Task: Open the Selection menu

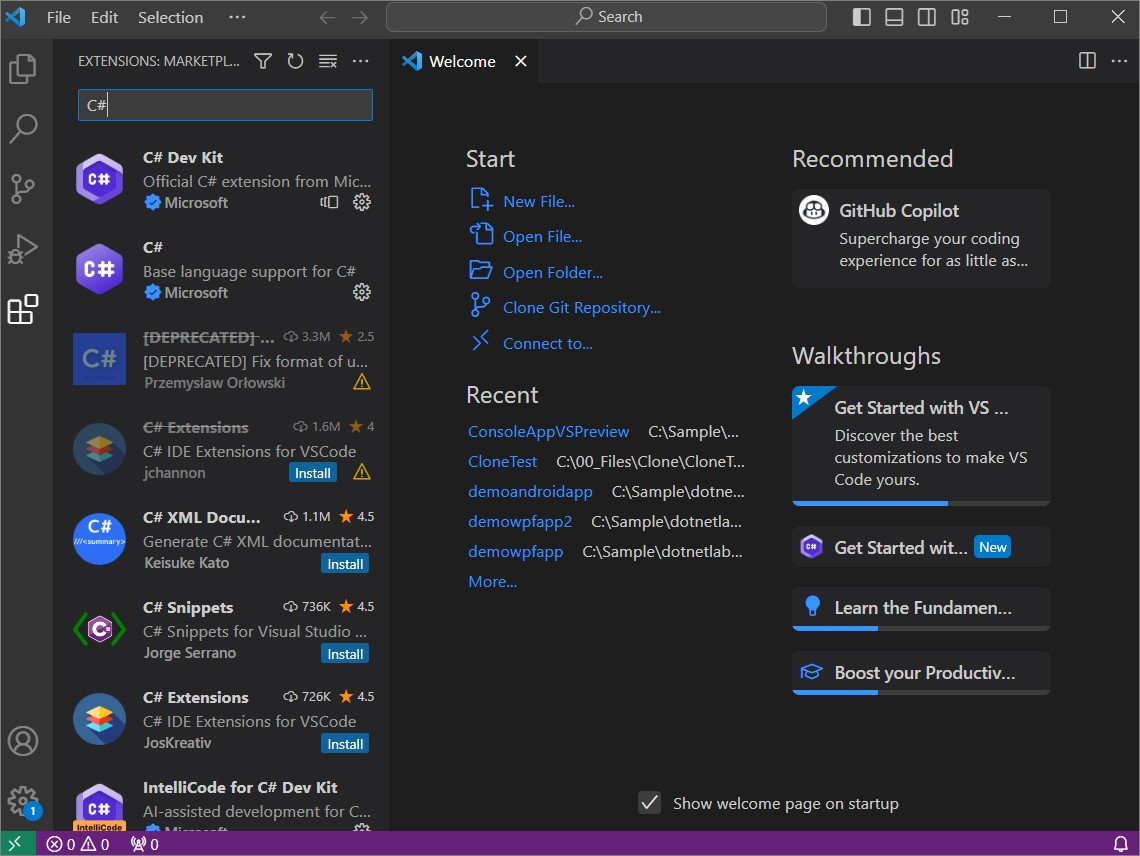Action: point(171,17)
